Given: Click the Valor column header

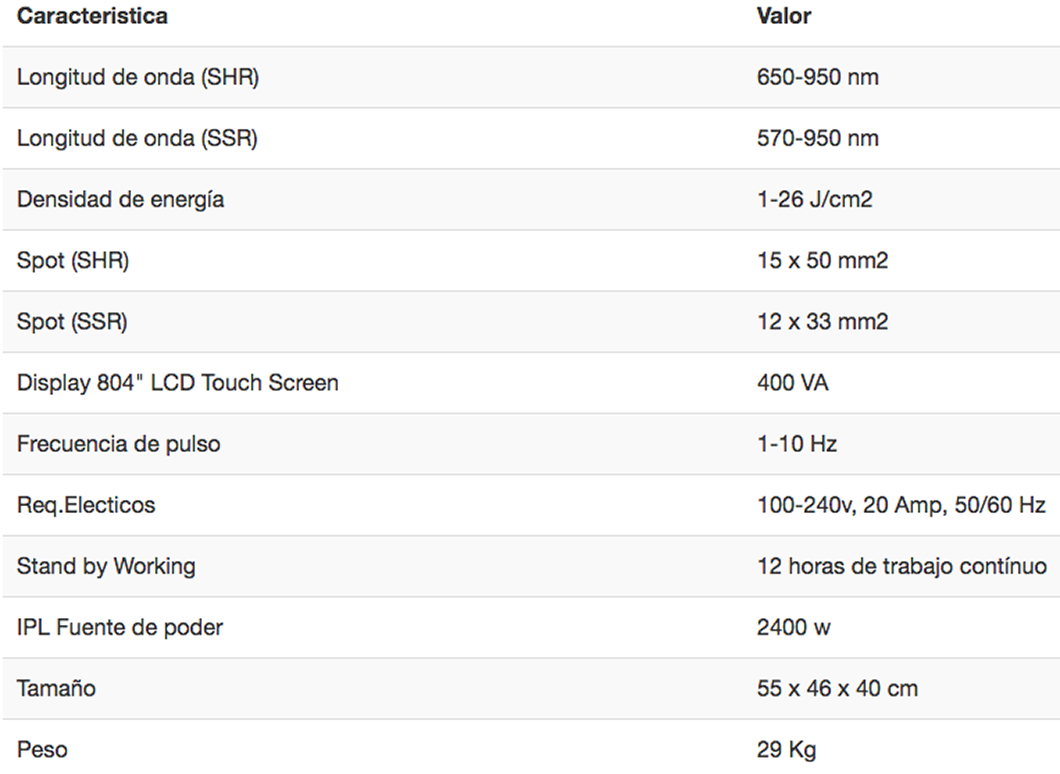Looking at the screenshot, I should pos(784,16).
